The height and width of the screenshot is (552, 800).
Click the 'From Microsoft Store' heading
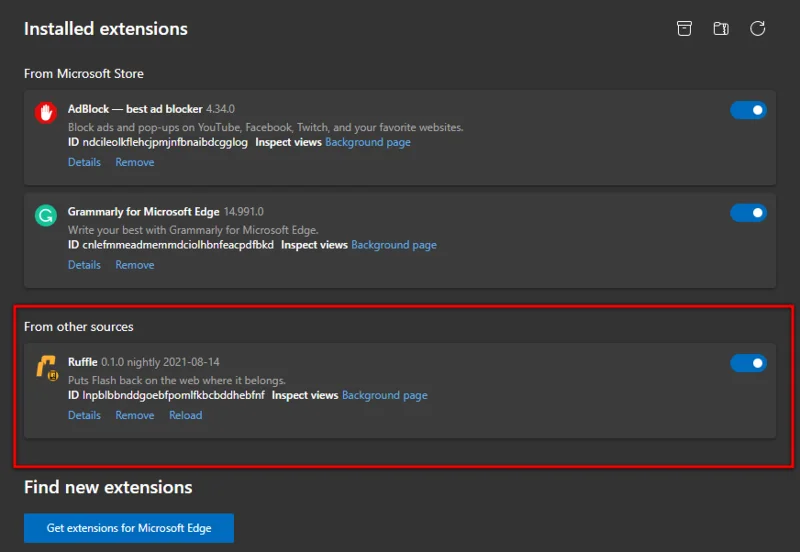[84, 74]
